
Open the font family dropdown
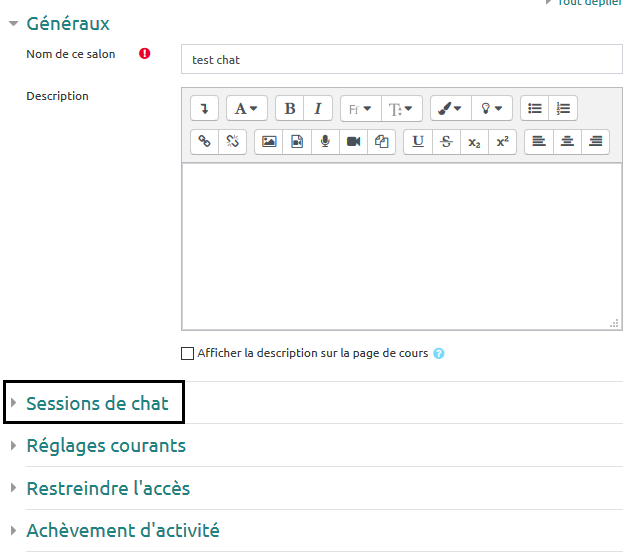[360, 109]
